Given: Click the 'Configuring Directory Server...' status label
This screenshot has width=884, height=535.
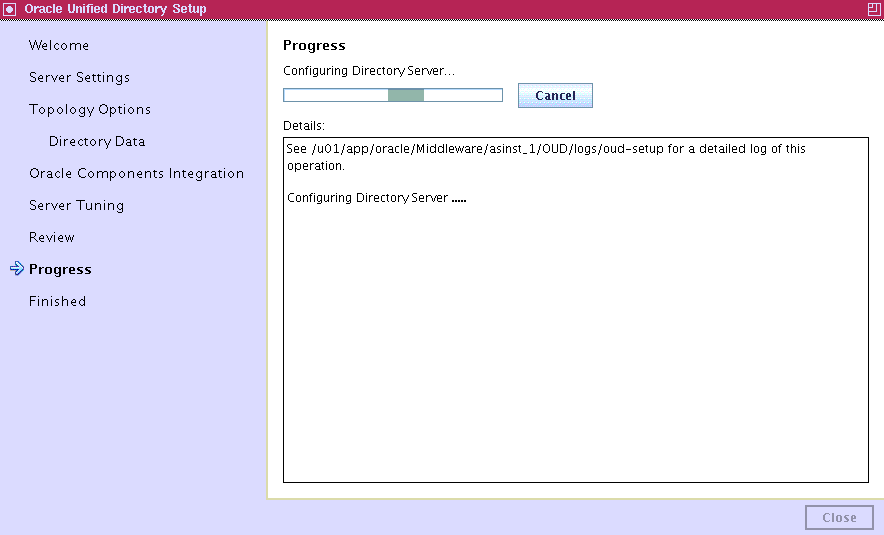Looking at the screenshot, I should (369, 71).
